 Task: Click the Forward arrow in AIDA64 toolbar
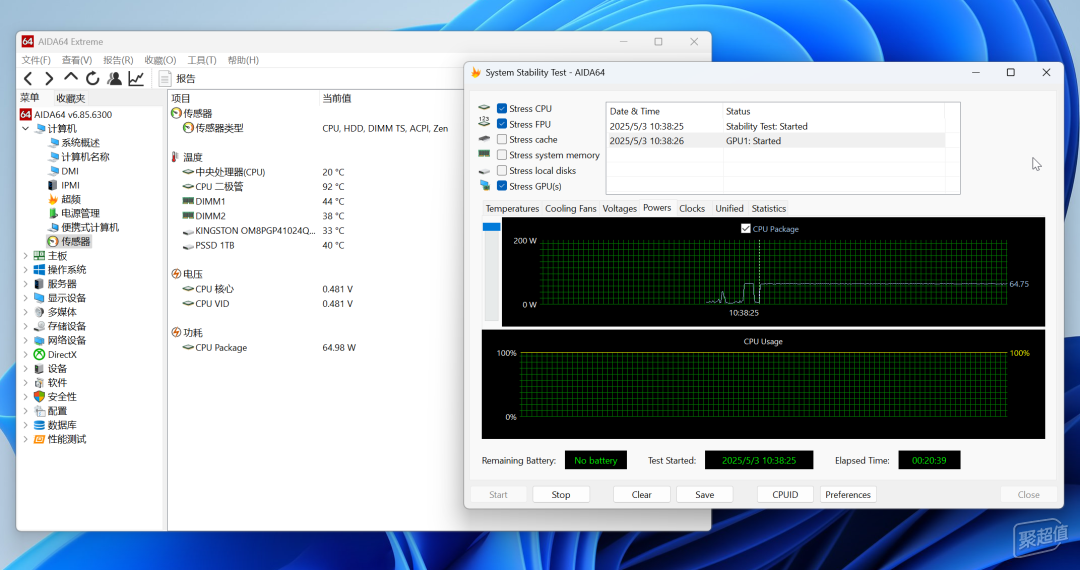pos(49,78)
